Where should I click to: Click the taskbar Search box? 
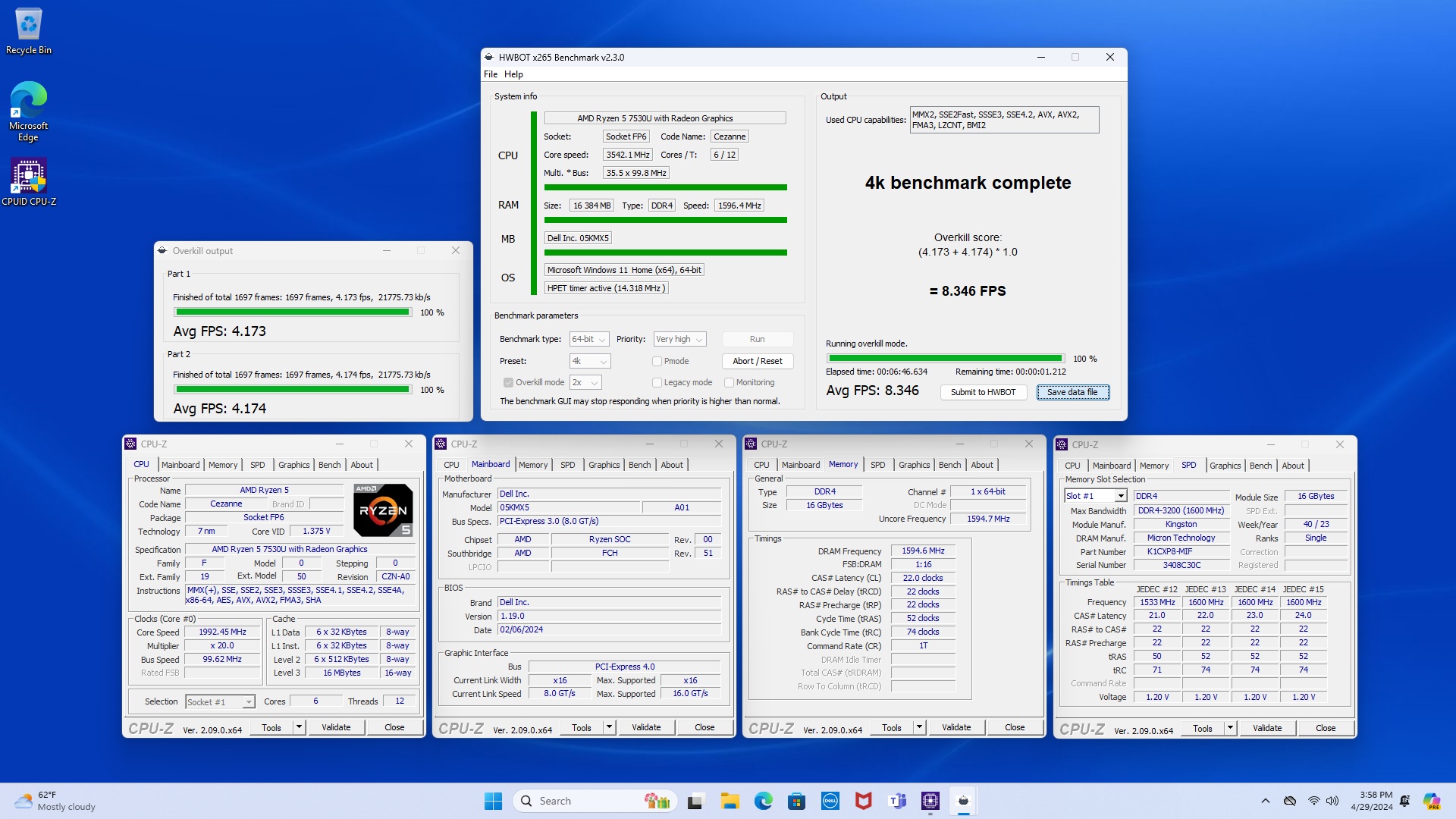pyautogui.click(x=595, y=801)
